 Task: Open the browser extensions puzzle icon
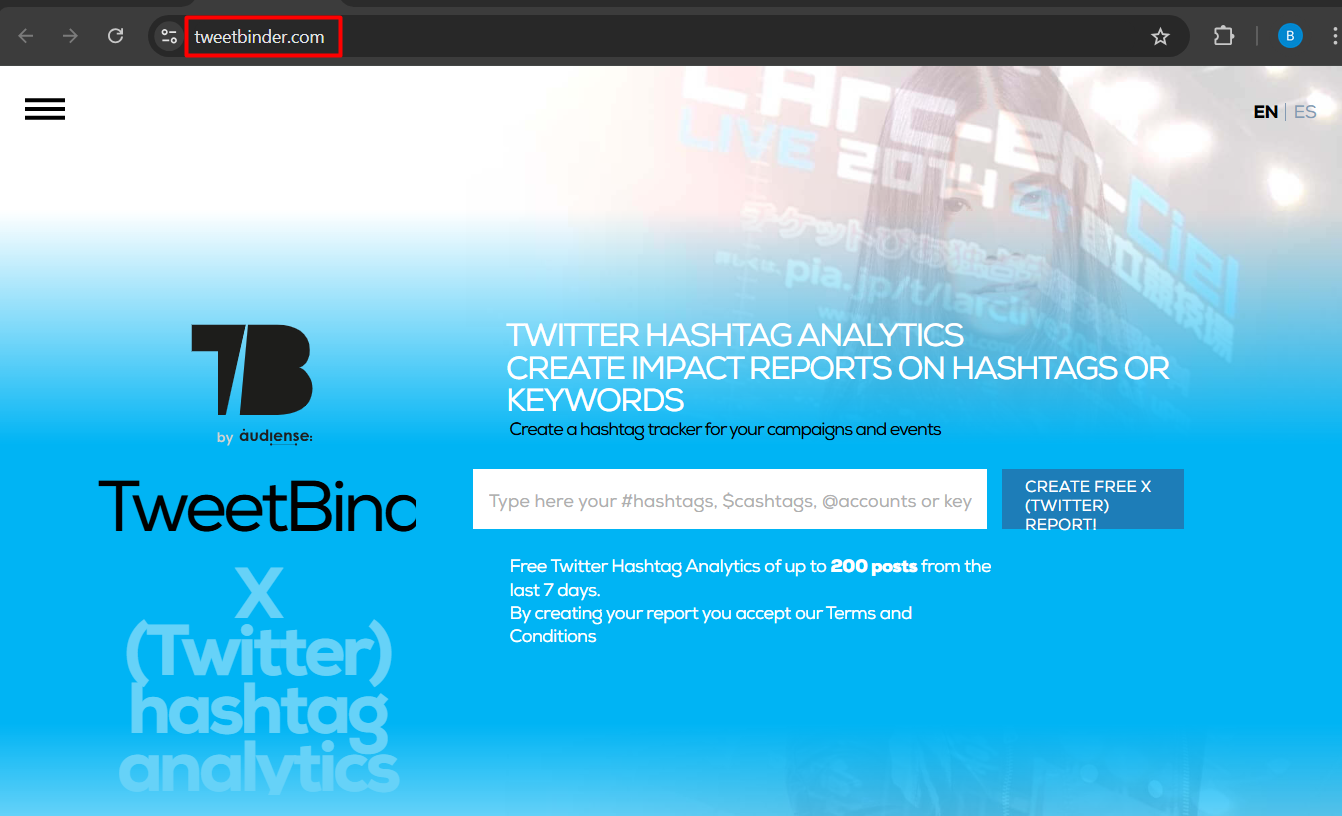click(1223, 35)
